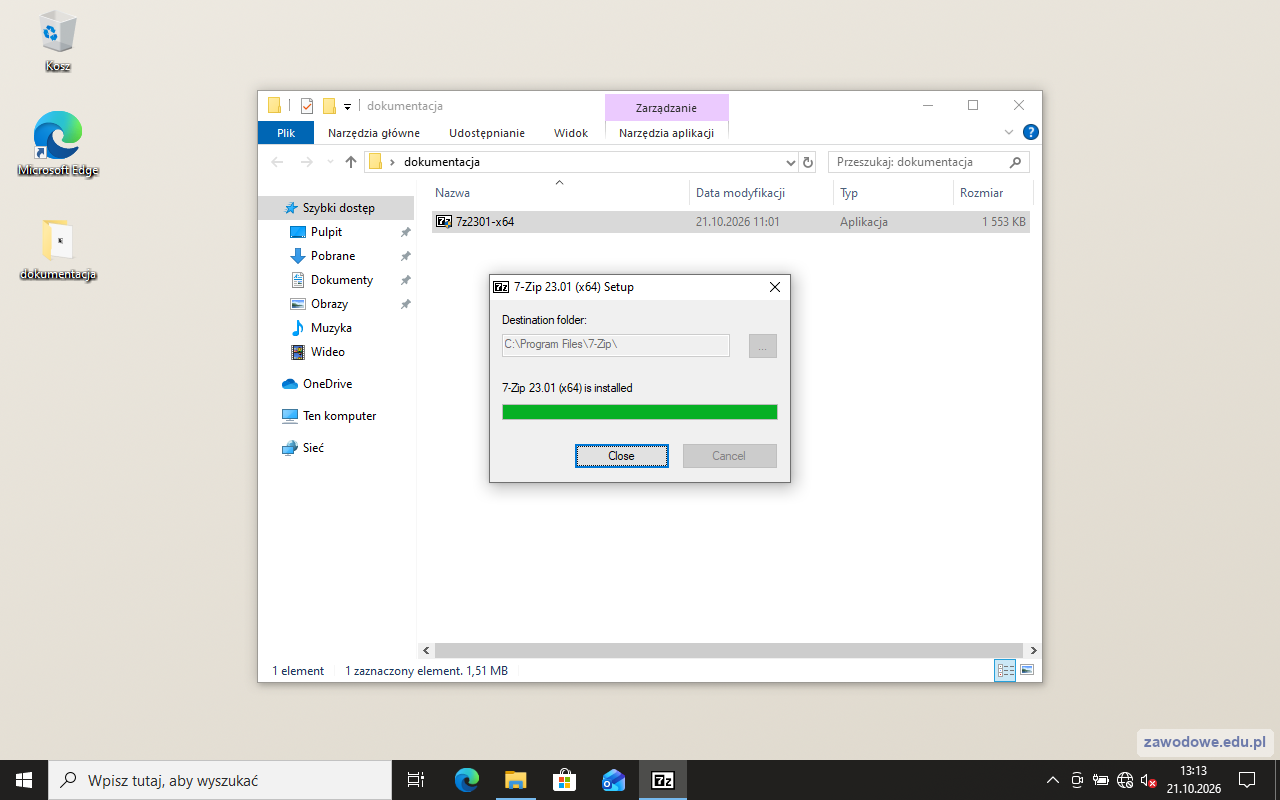
Task: Select Ten komputer in the navigation pane
Action: point(338,416)
